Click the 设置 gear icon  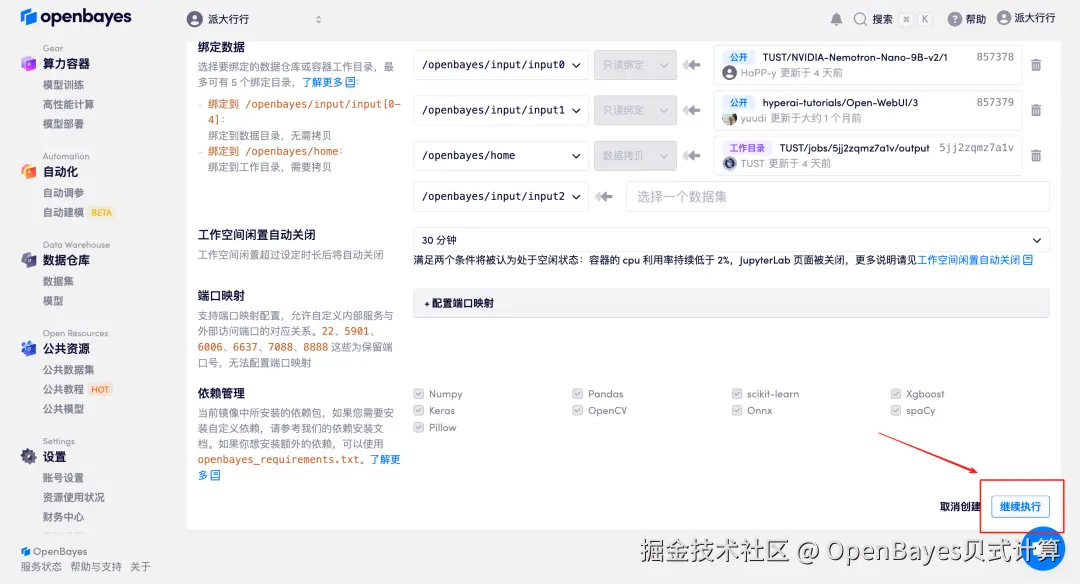coord(28,456)
